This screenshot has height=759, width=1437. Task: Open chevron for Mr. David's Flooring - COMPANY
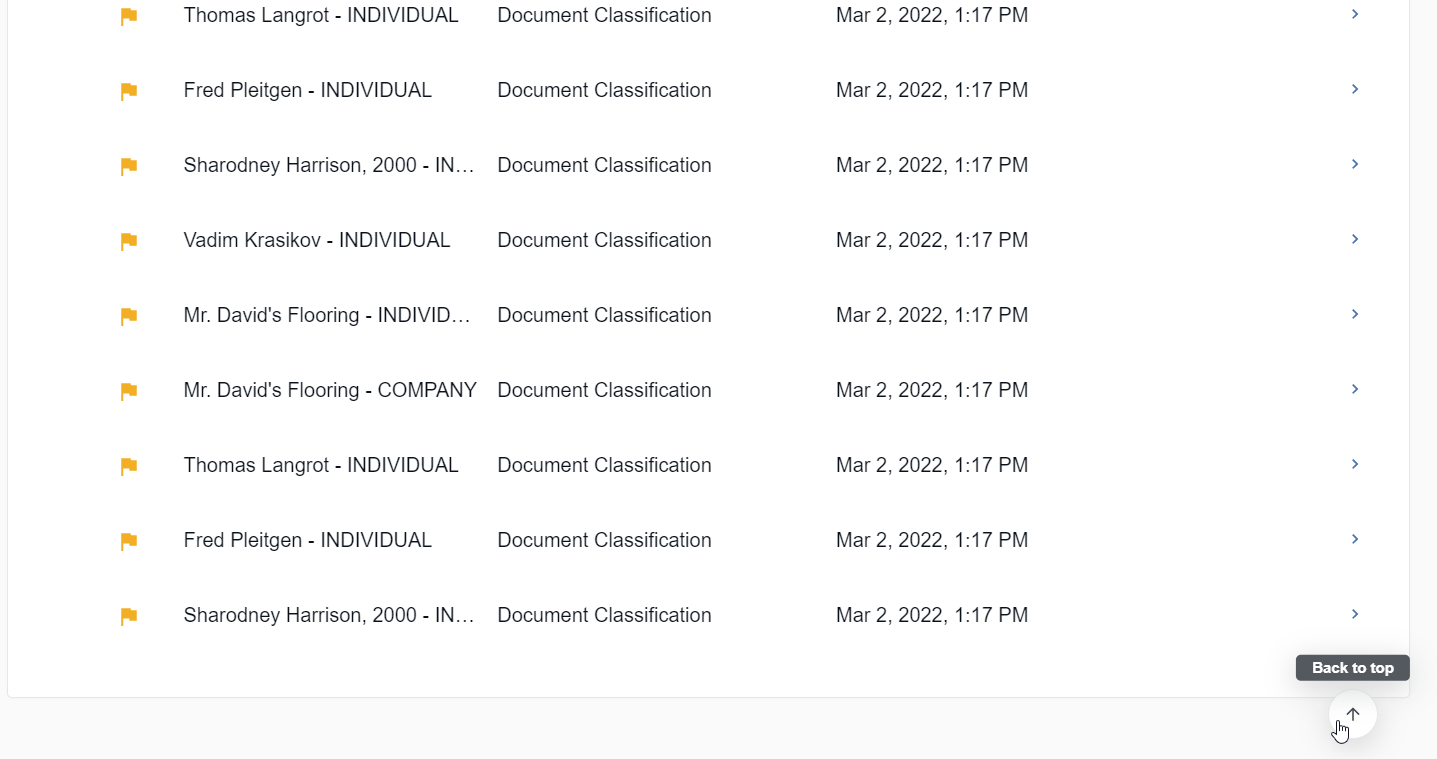(1355, 389)
